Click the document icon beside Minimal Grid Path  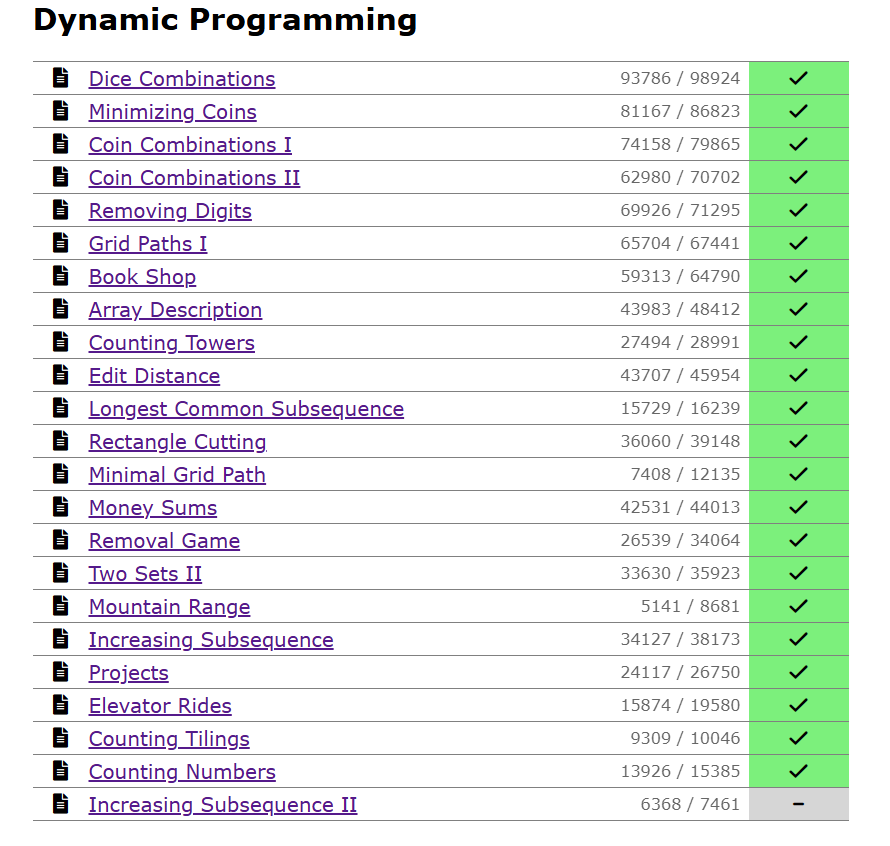[61, 472]
